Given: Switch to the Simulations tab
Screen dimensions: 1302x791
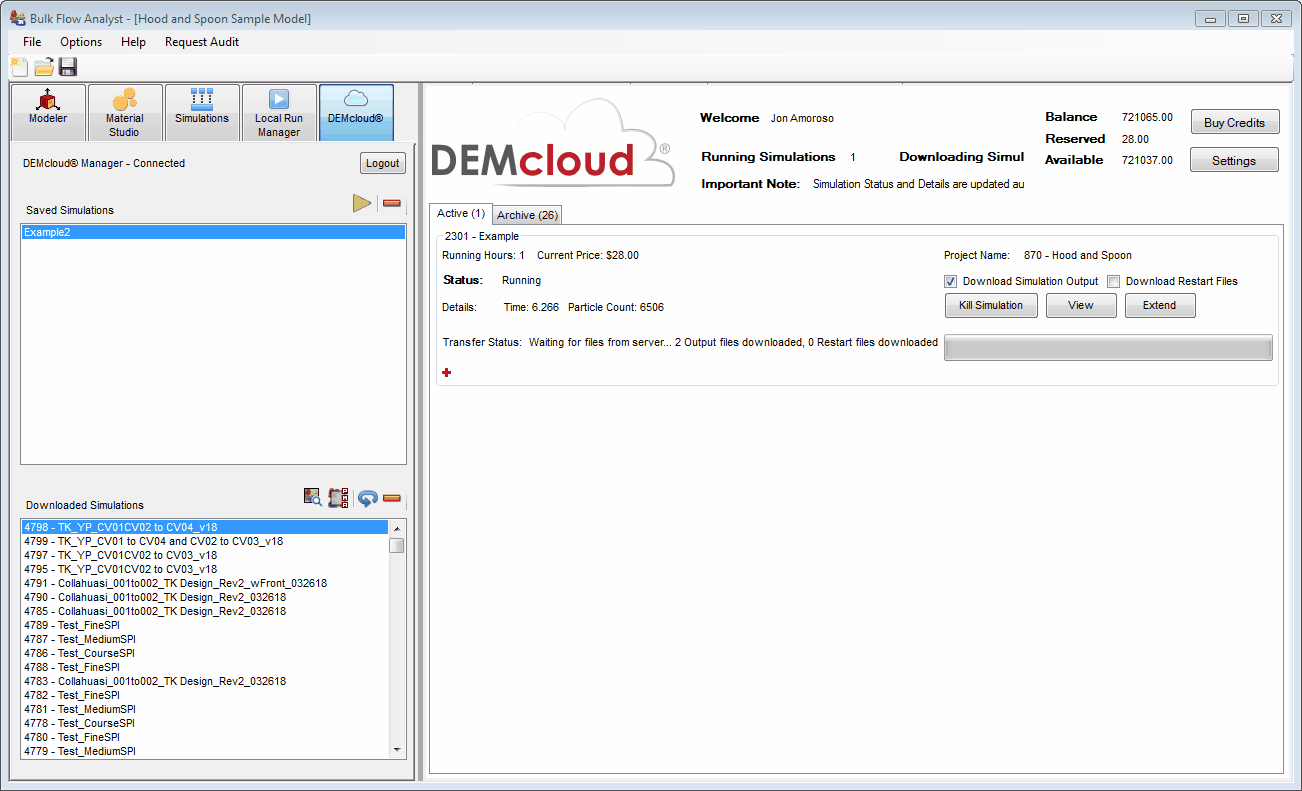Looking at the screenshot, I should click(202, 112).
